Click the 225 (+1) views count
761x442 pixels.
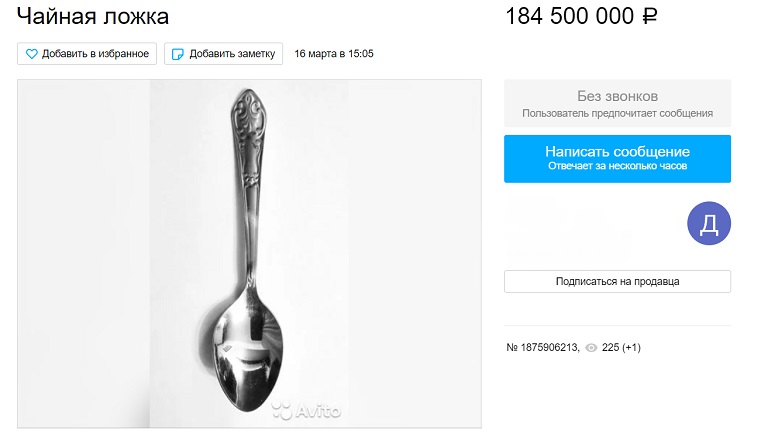621,347
